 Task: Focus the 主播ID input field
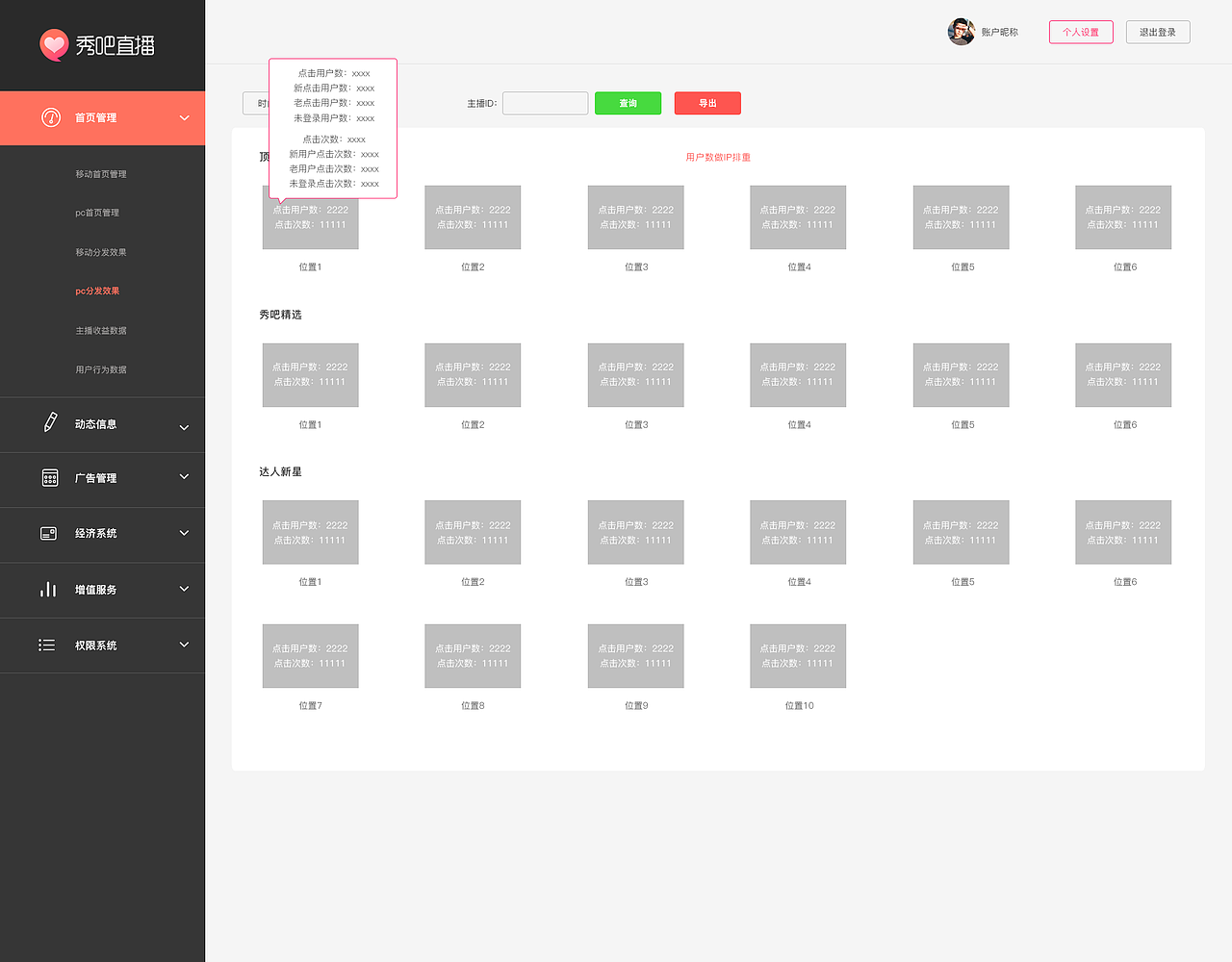[x=545, y=103]
